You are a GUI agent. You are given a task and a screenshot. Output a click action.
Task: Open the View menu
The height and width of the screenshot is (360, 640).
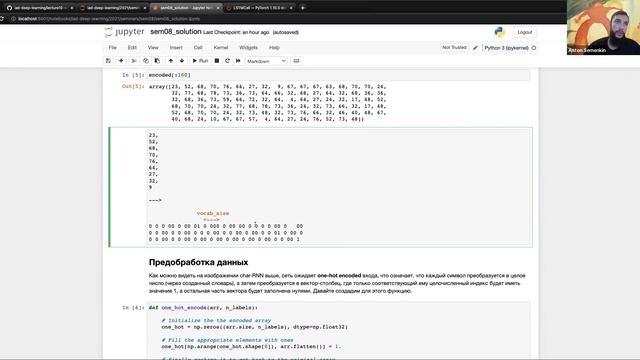pos(153,47)
